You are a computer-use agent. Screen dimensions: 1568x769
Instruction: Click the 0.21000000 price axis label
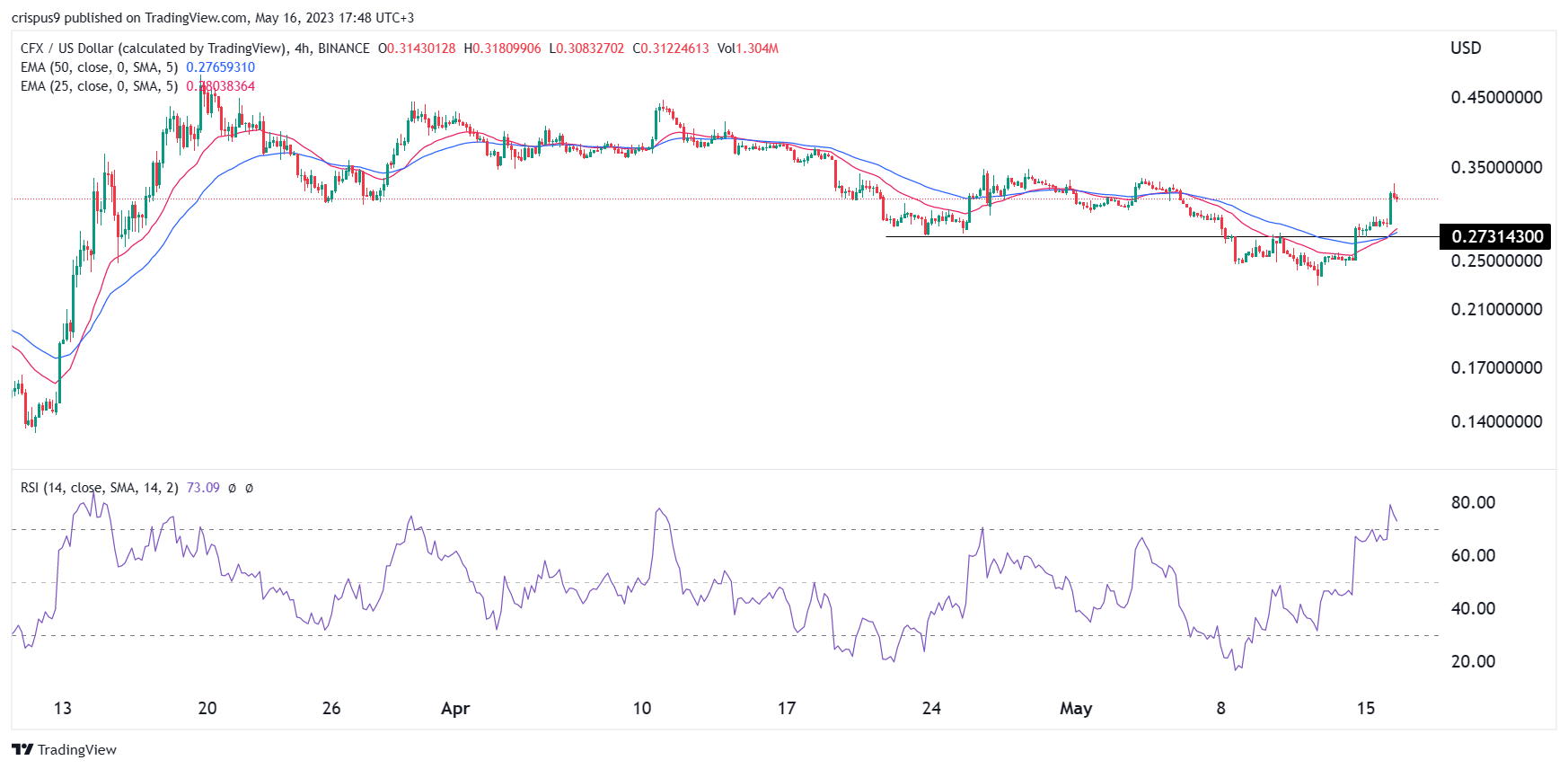pyautogui.click(x=1497, y=309)
